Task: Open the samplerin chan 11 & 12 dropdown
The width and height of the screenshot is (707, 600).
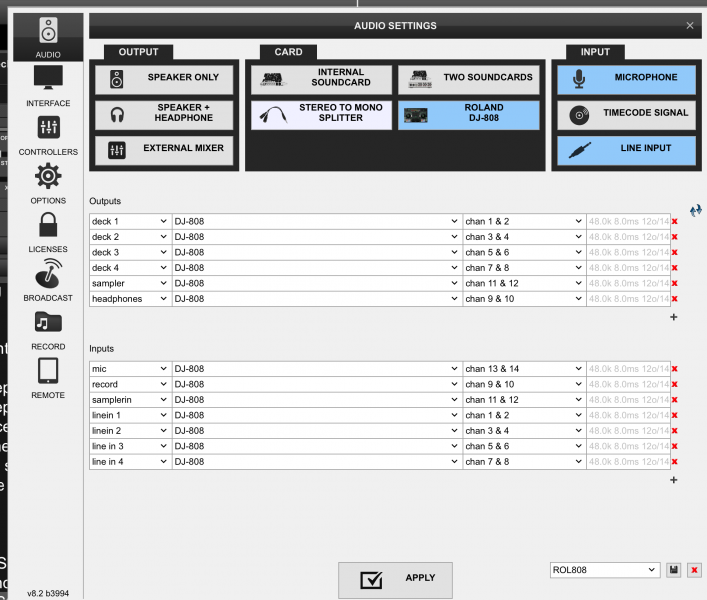Action: pyautogui.click(x=524, y=400)
